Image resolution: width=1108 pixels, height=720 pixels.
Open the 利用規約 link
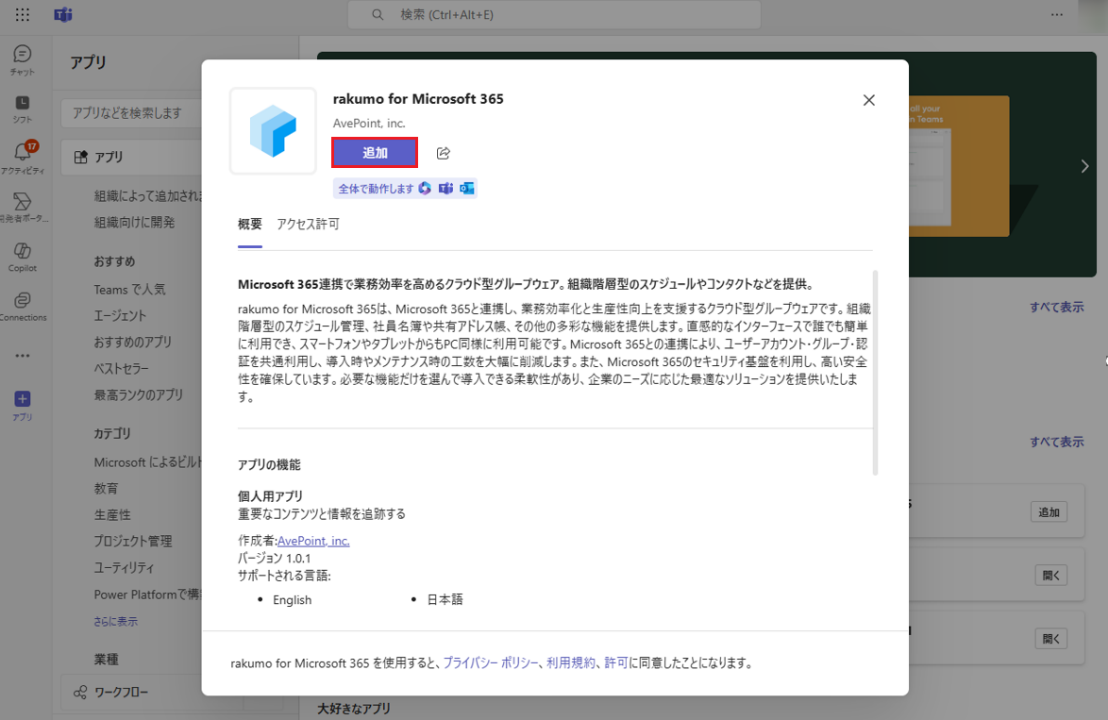570,663
